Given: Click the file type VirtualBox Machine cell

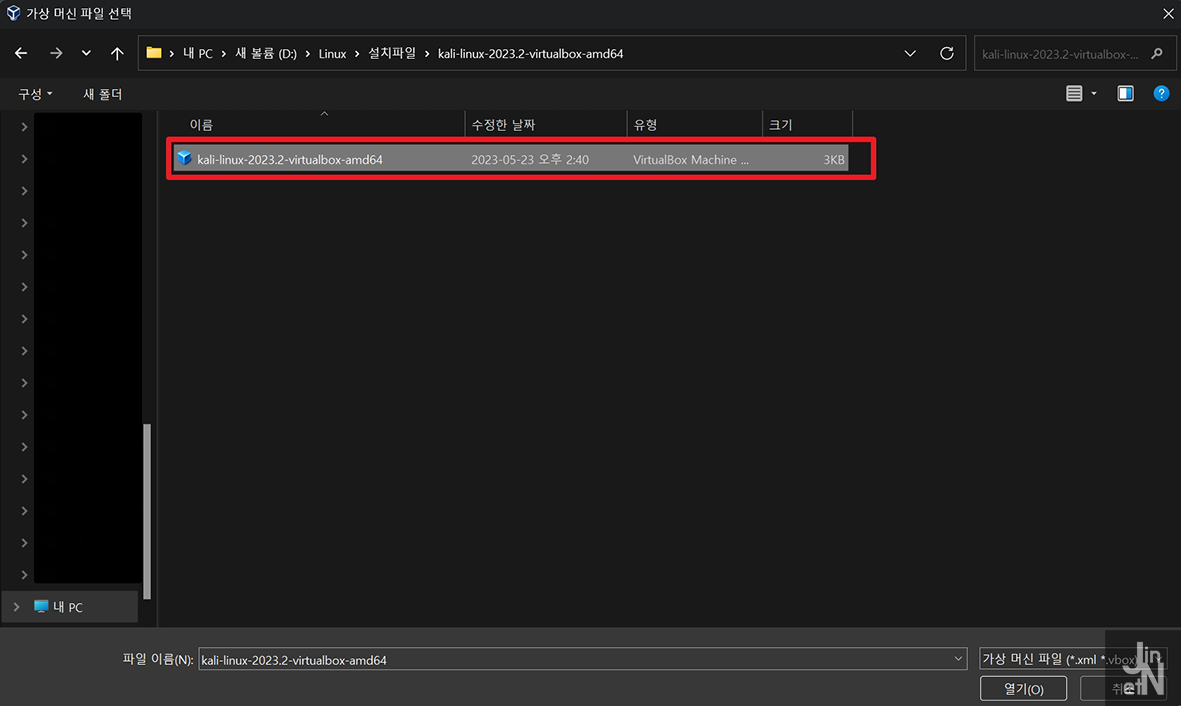Looking at the screenshot, I should pyautogui.click(x=691, y=160).
